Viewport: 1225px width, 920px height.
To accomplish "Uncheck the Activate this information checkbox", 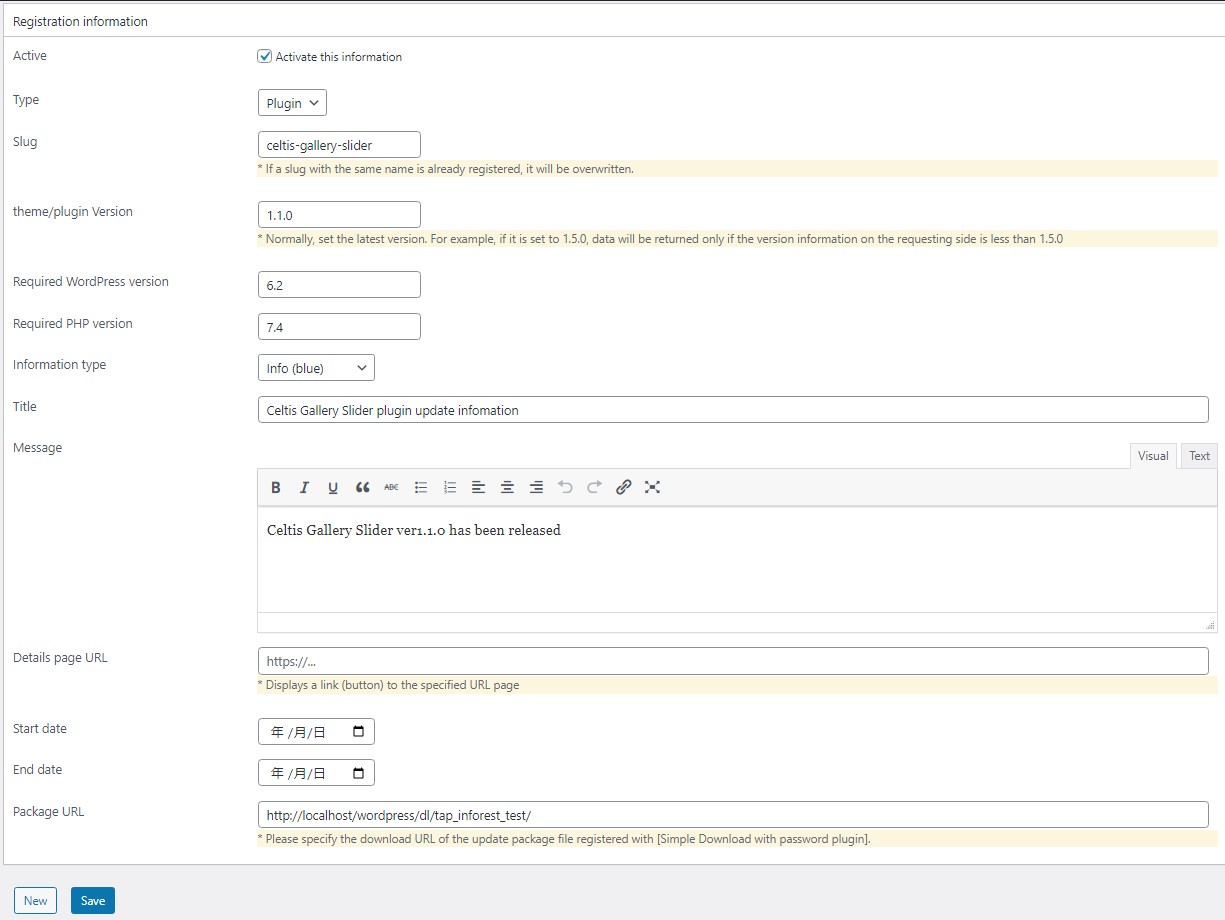I will 264,56.
